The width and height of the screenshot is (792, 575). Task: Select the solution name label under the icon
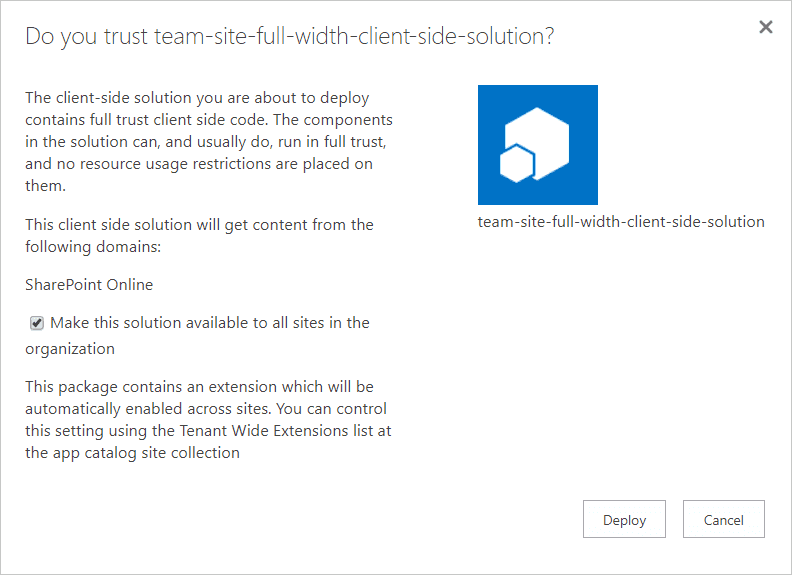621,221
